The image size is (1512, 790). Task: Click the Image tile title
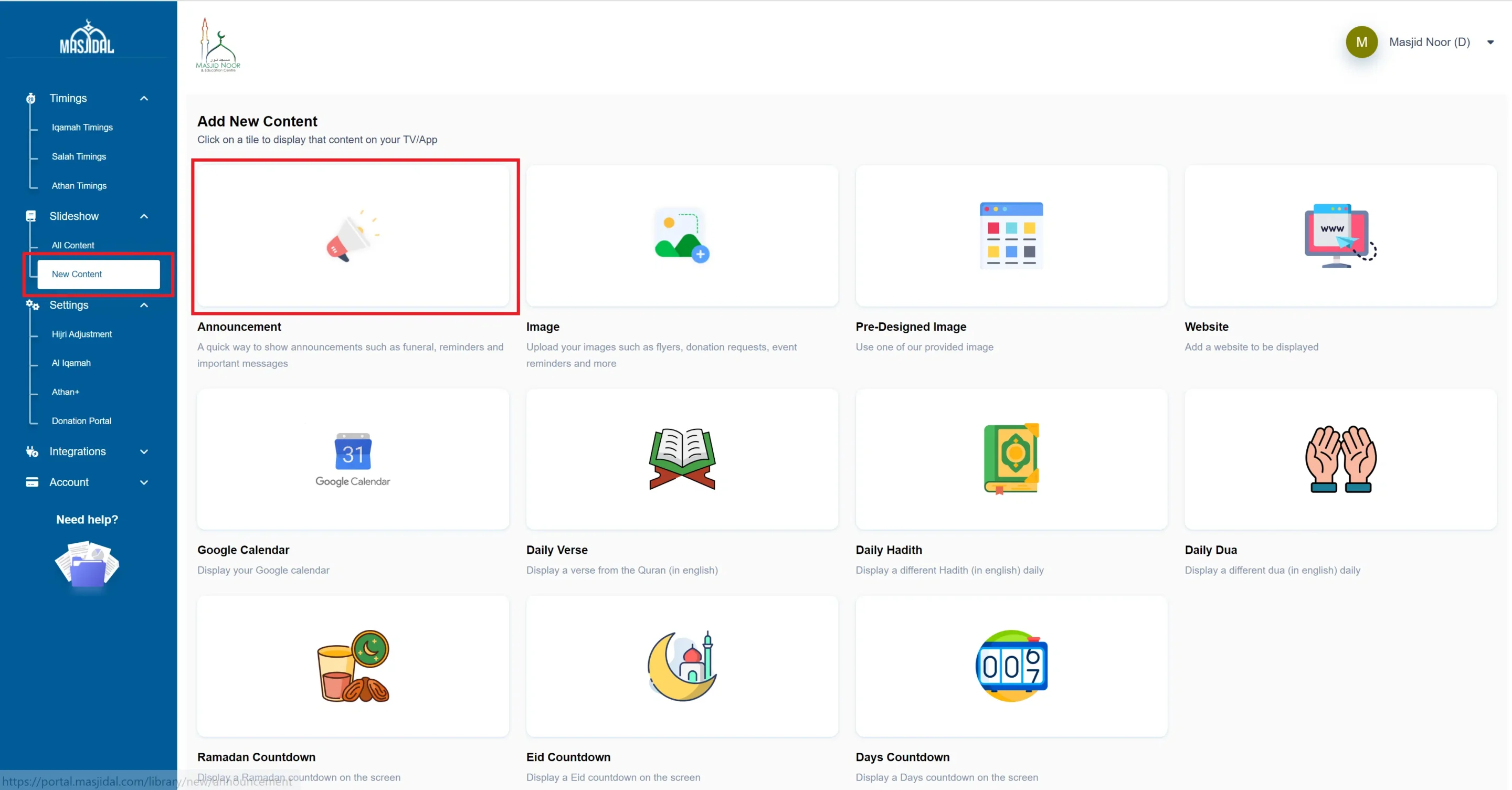(543, 327)
